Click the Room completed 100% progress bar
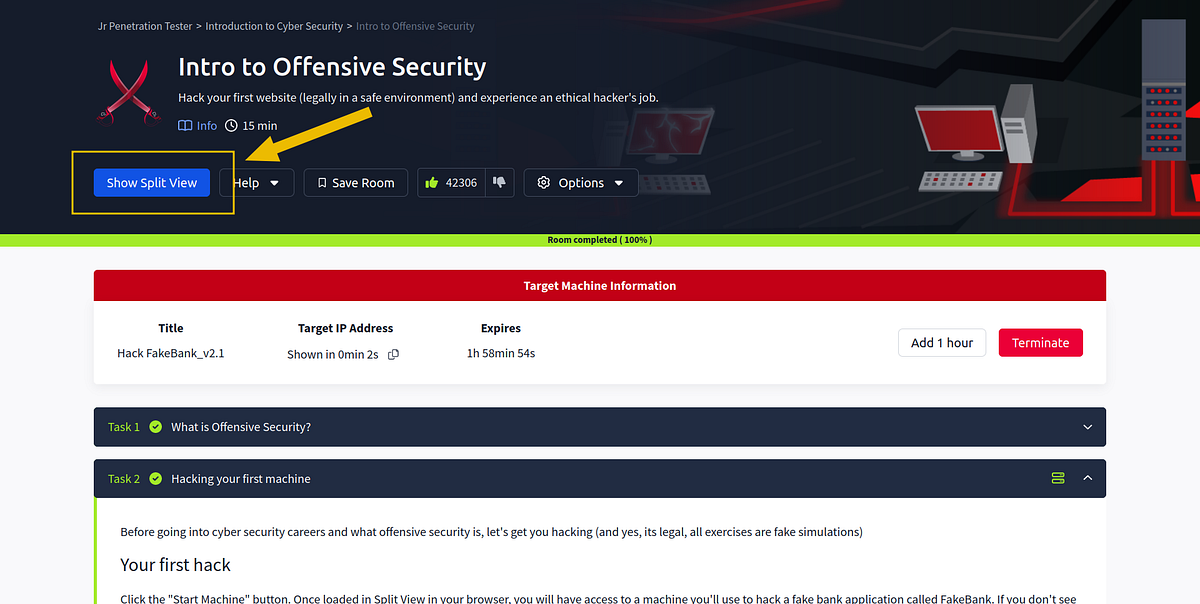 [600, 240]
